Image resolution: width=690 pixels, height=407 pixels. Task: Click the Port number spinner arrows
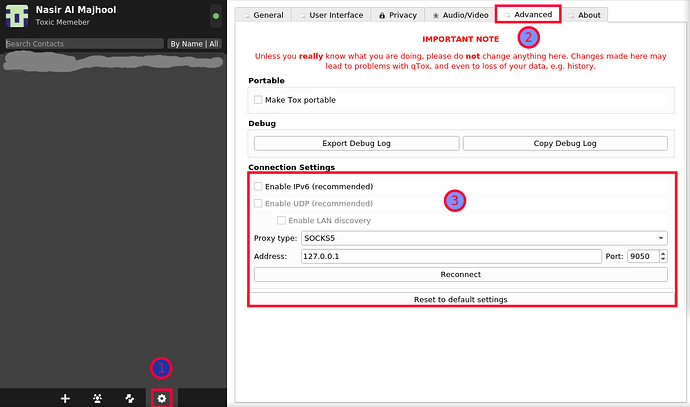662,256
